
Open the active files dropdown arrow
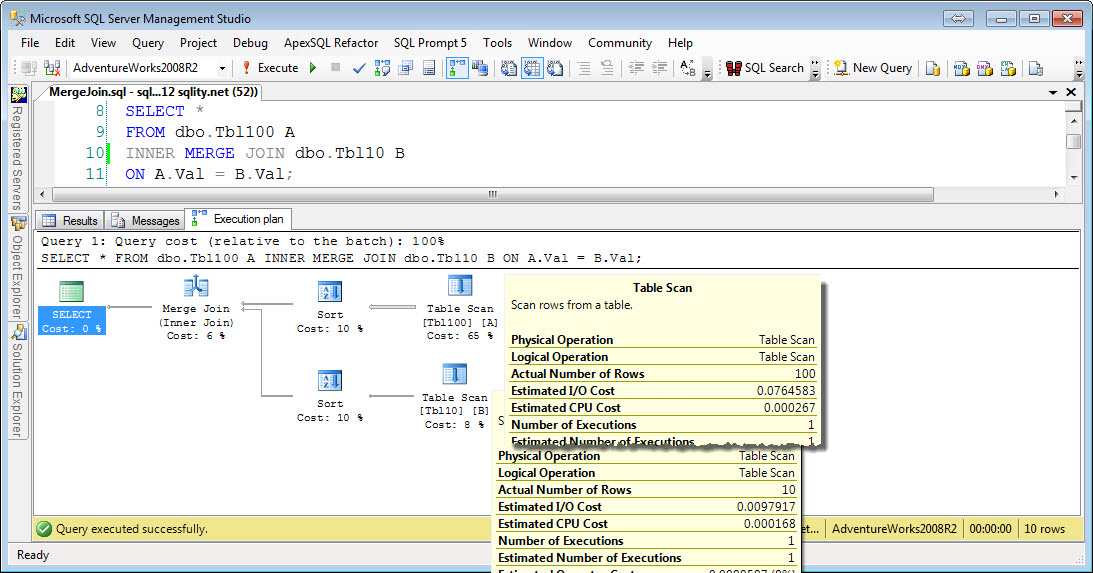tap(1054, 92)
